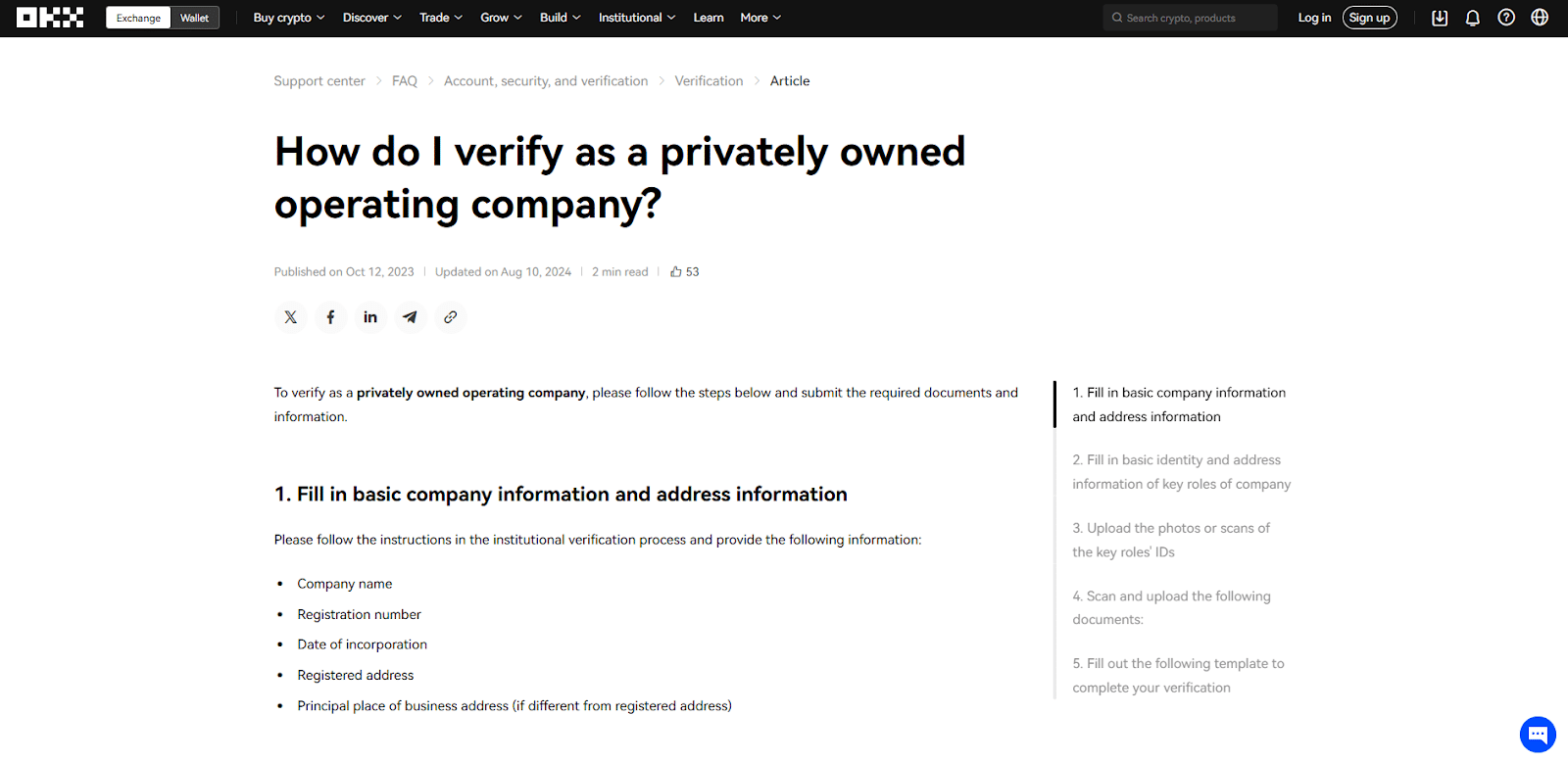Select the Exchange toggle option
Screen dimensions: 1568x762
point(138,18)
